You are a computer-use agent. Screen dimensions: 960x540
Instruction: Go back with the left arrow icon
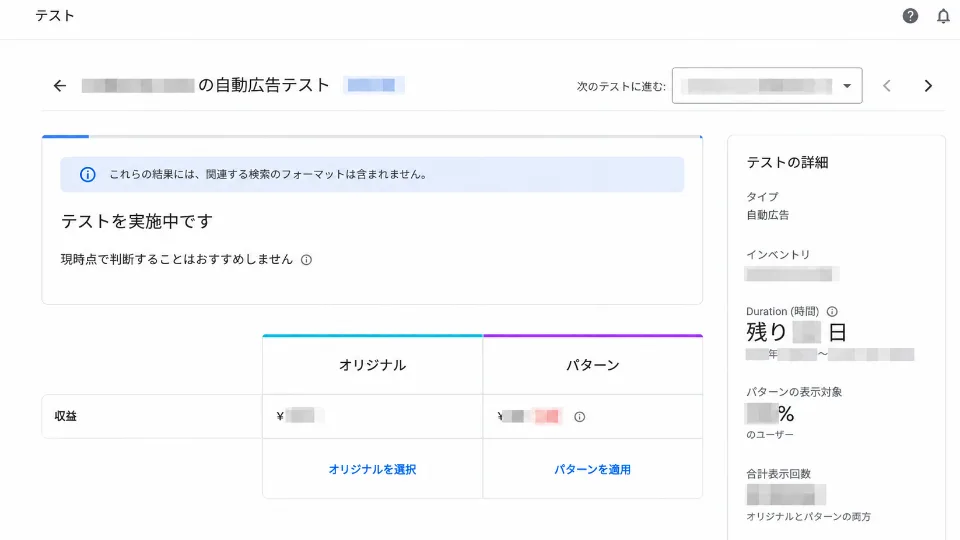pos(59,86)
